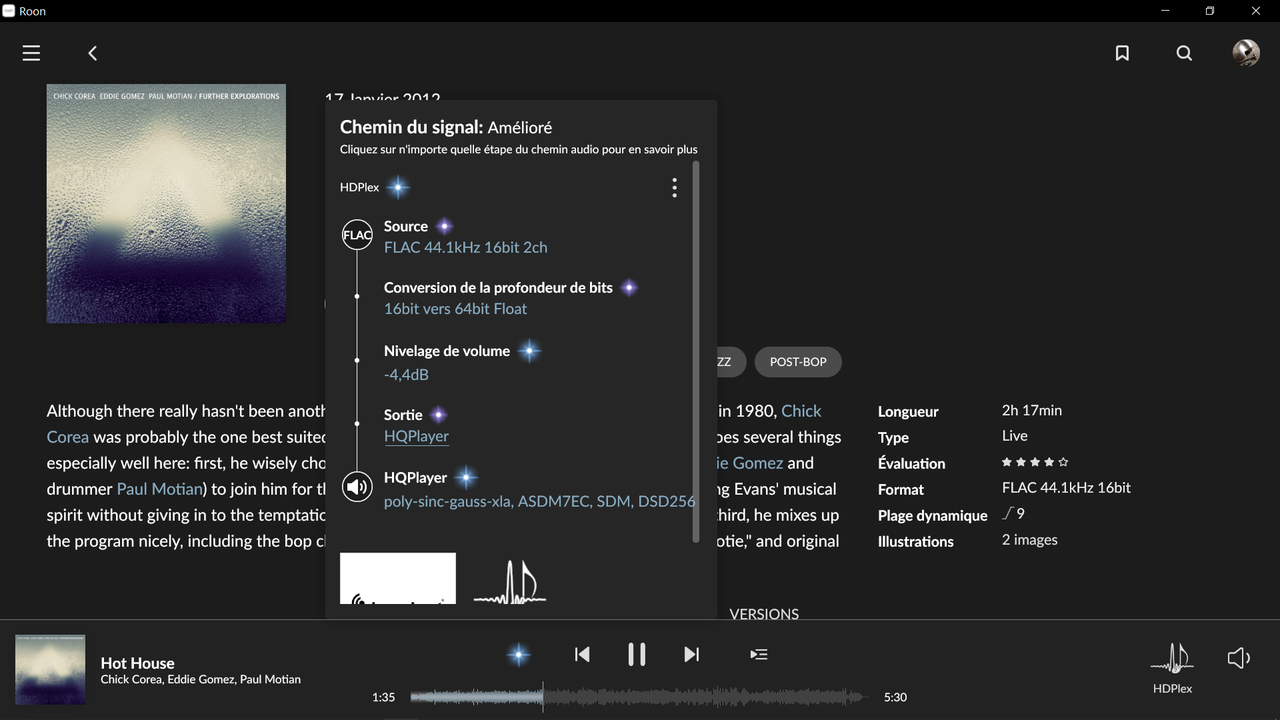Screen dimensions: 1280x720
Task: Click the Hot House track title
Action: coord(138,663)
